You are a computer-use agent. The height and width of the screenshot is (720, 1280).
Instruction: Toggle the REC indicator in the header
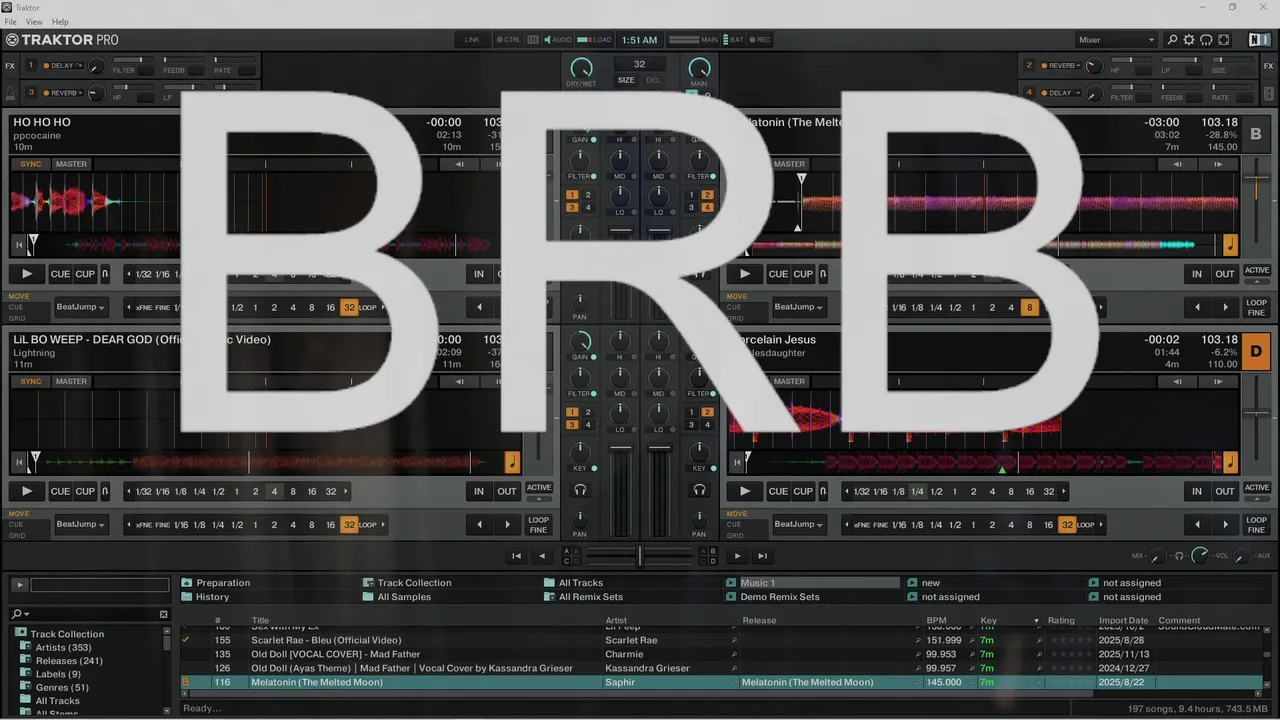pos(759,40)
